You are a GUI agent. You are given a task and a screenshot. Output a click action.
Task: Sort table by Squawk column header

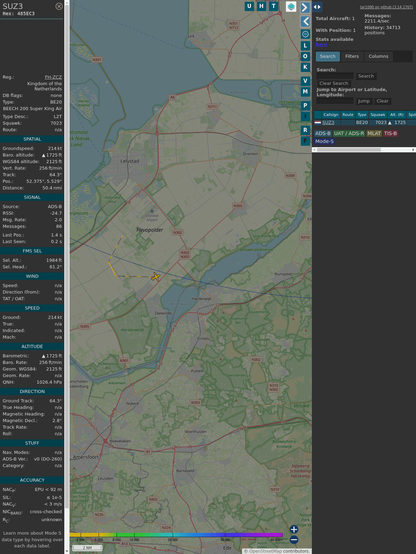point(378,115)
